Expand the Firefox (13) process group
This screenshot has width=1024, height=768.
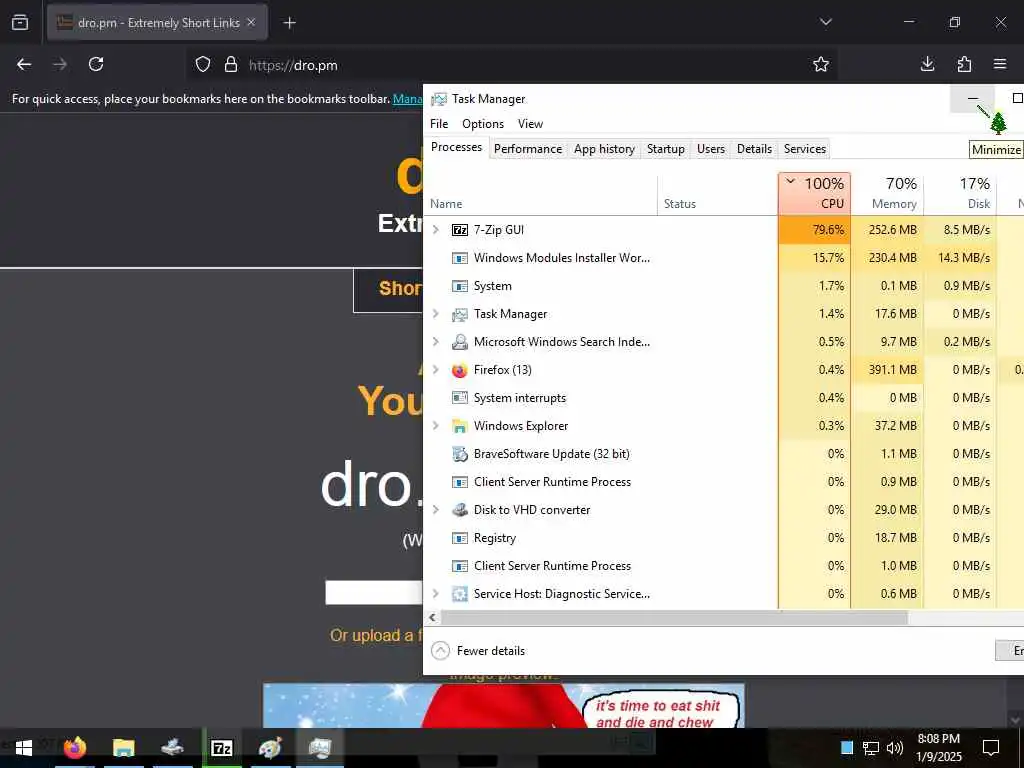point(436,370)
